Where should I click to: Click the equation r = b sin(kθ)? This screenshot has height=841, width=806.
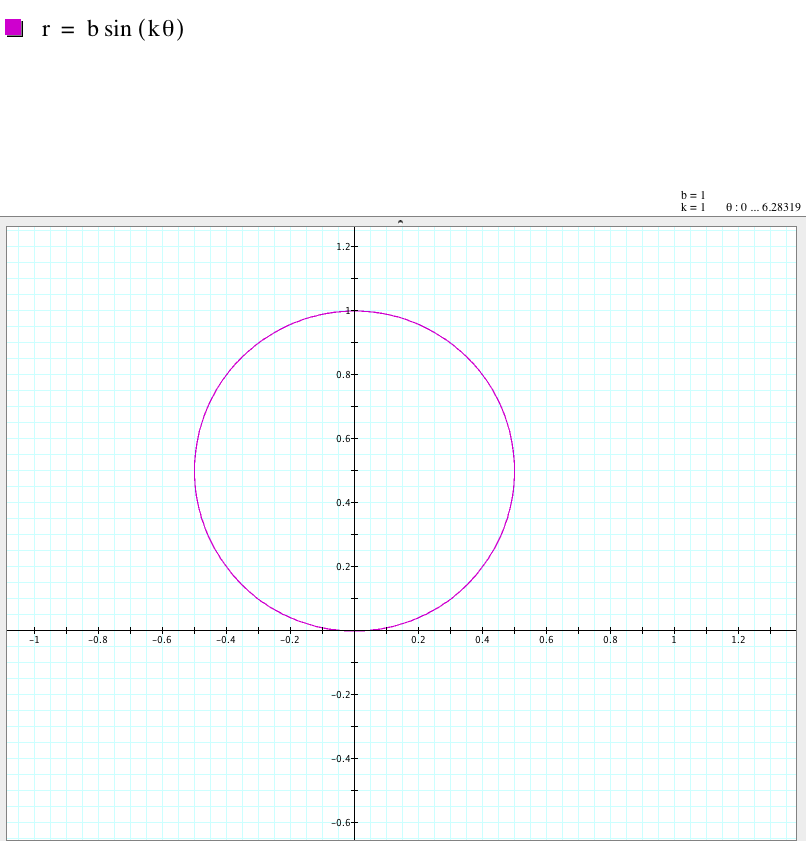(x=112, y=29)
